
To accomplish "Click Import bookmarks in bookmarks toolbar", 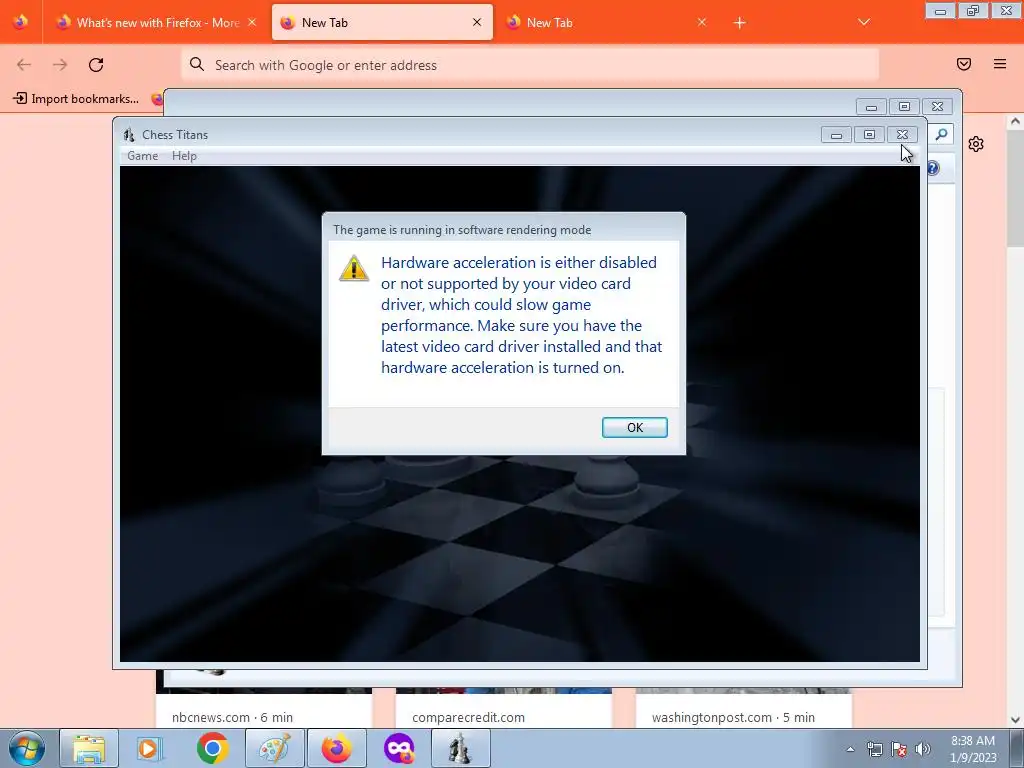I will 76,99.
